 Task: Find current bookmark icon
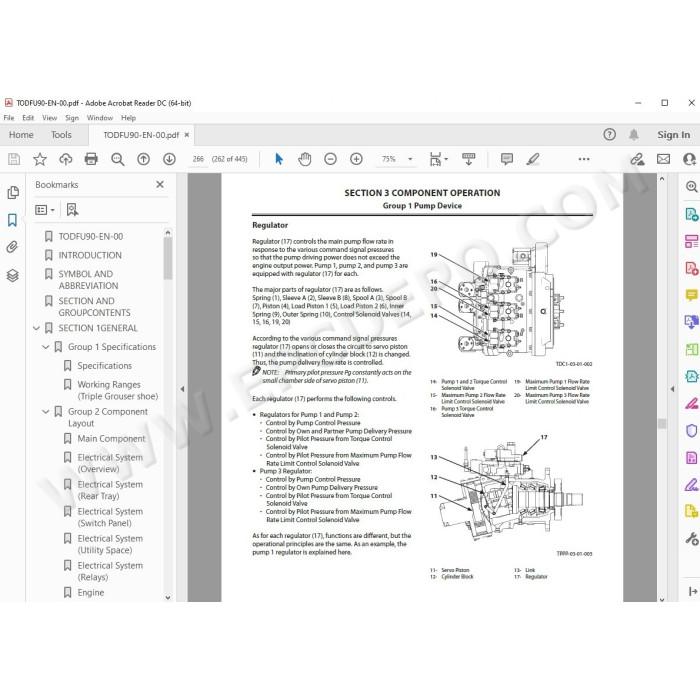[72, 209]
